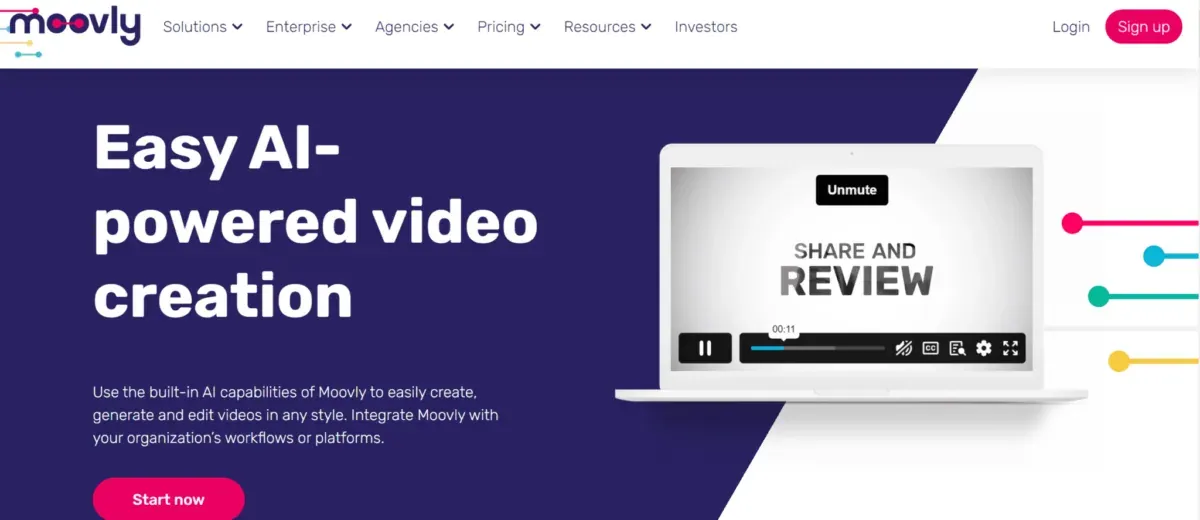Click the pink Sign up button
This screenshot has height=520, width=1200.
point(1143,27)
